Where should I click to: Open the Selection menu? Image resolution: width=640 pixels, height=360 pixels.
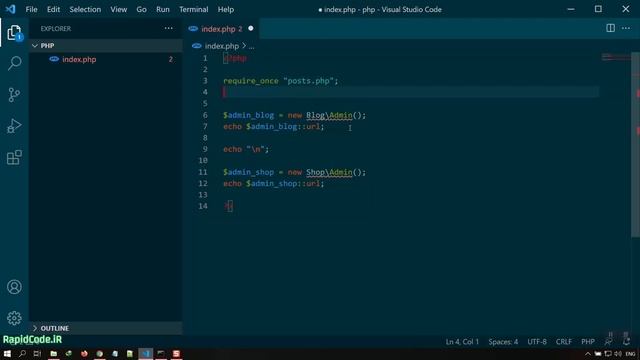85,9
